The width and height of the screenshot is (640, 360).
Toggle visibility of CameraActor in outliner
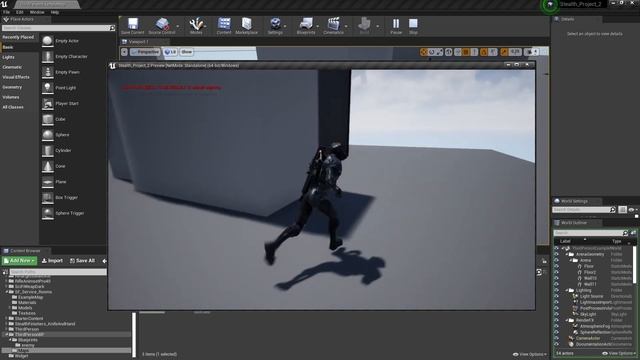pos(556,338)
